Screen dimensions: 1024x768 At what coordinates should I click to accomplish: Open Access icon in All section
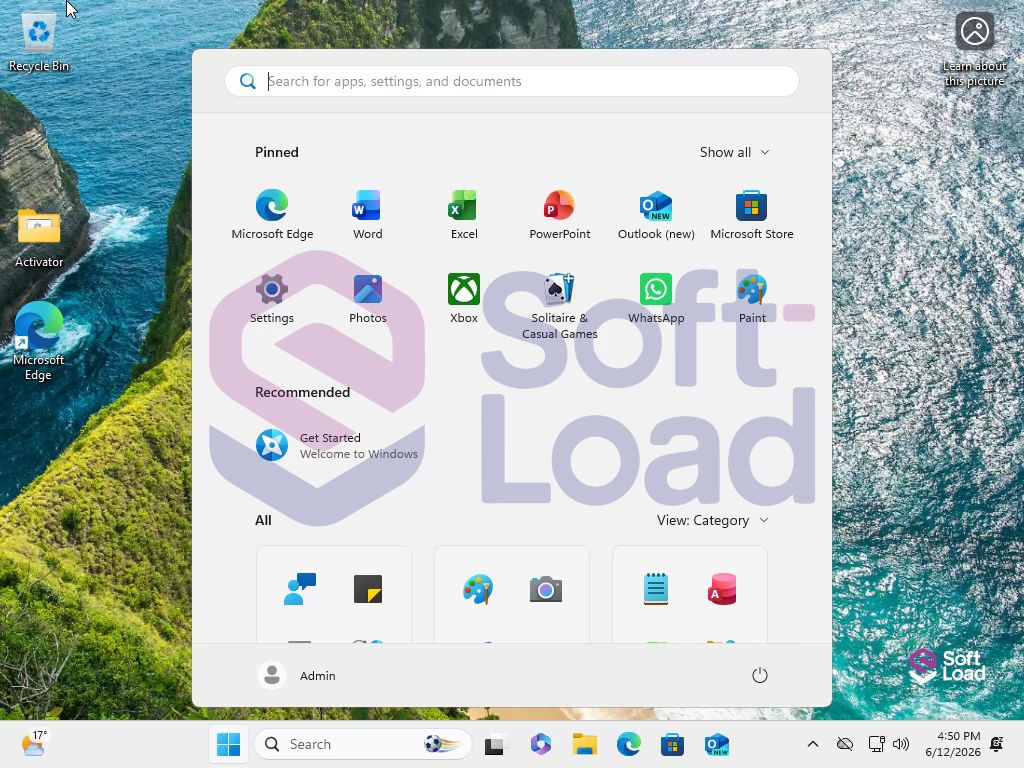click(x=722, y=589)
